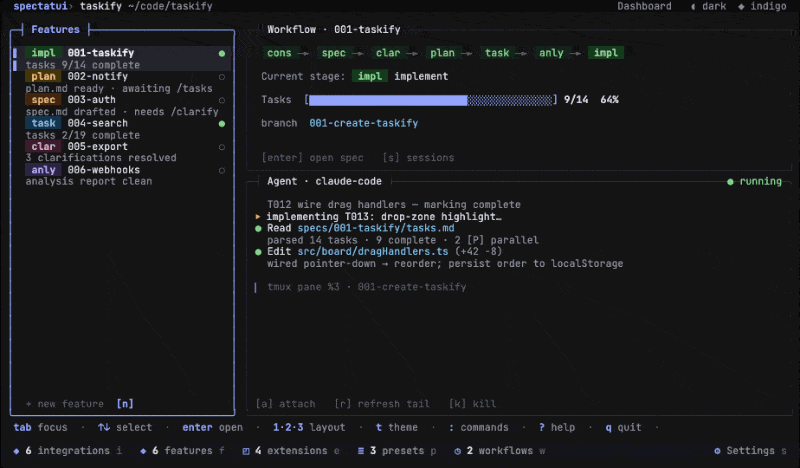Click the hollow status circle for 005-export
800x468 pixels.
[222, 147]
